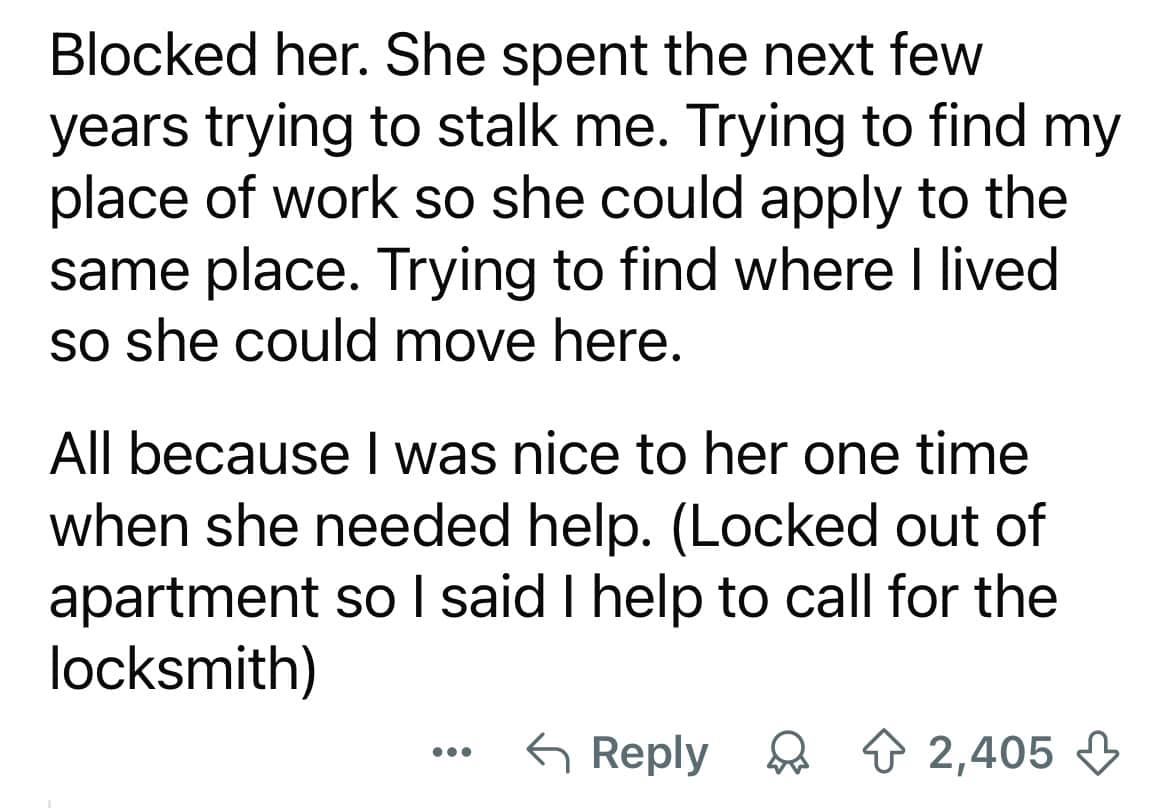Click the line "so she could move here."

pos(365,341)
